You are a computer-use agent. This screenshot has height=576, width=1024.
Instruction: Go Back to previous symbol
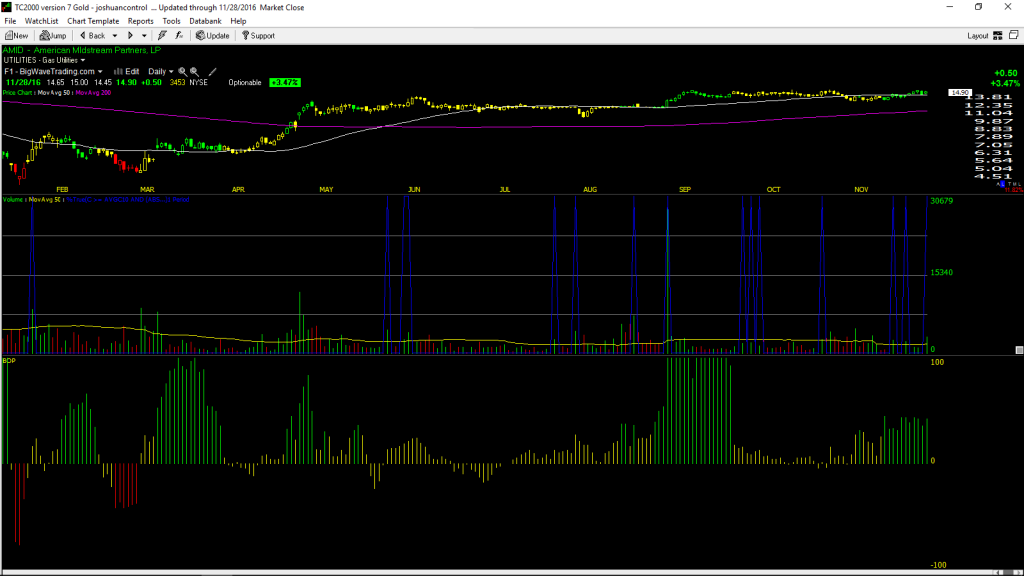[x=92, y=36]
